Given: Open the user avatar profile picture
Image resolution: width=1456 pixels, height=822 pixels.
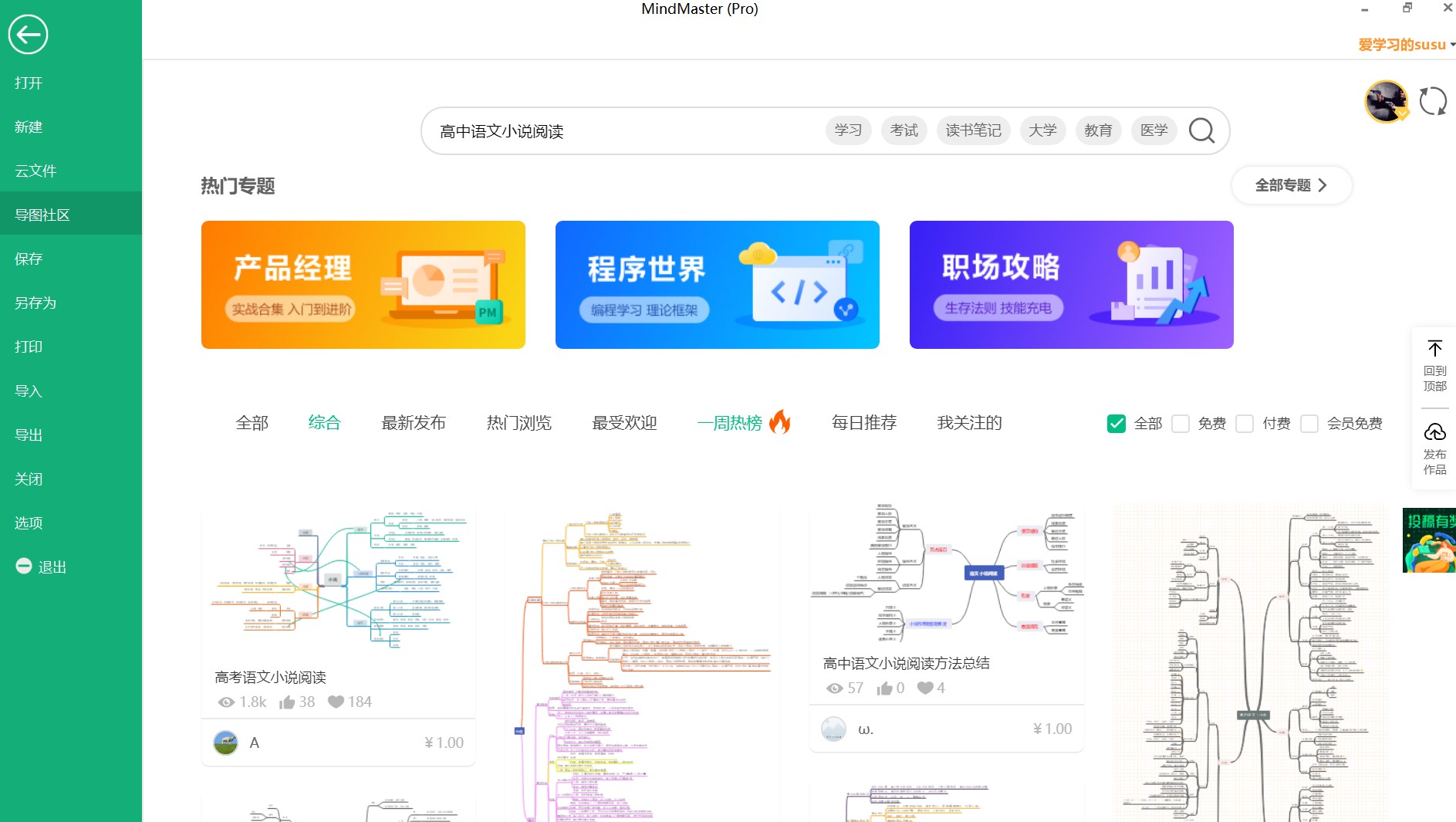Looking at the screenshot, I should tap(1386, 101).
